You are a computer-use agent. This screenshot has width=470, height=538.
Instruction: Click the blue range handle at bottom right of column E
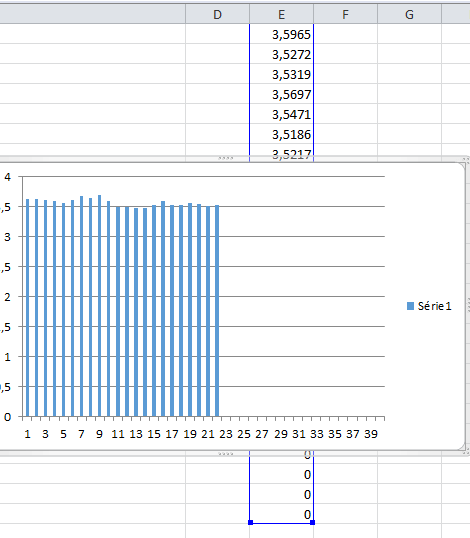pos(312,522)
